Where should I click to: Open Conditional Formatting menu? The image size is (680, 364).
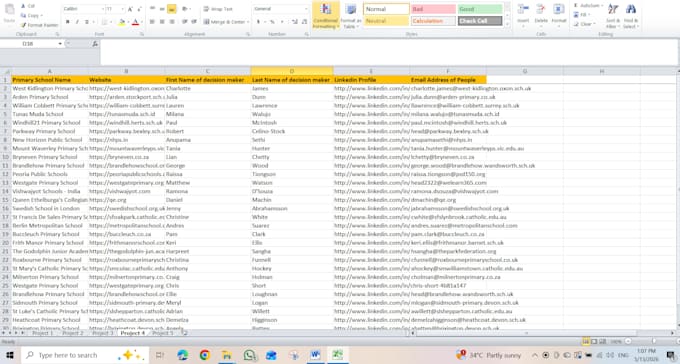click(x=325, y=16)
